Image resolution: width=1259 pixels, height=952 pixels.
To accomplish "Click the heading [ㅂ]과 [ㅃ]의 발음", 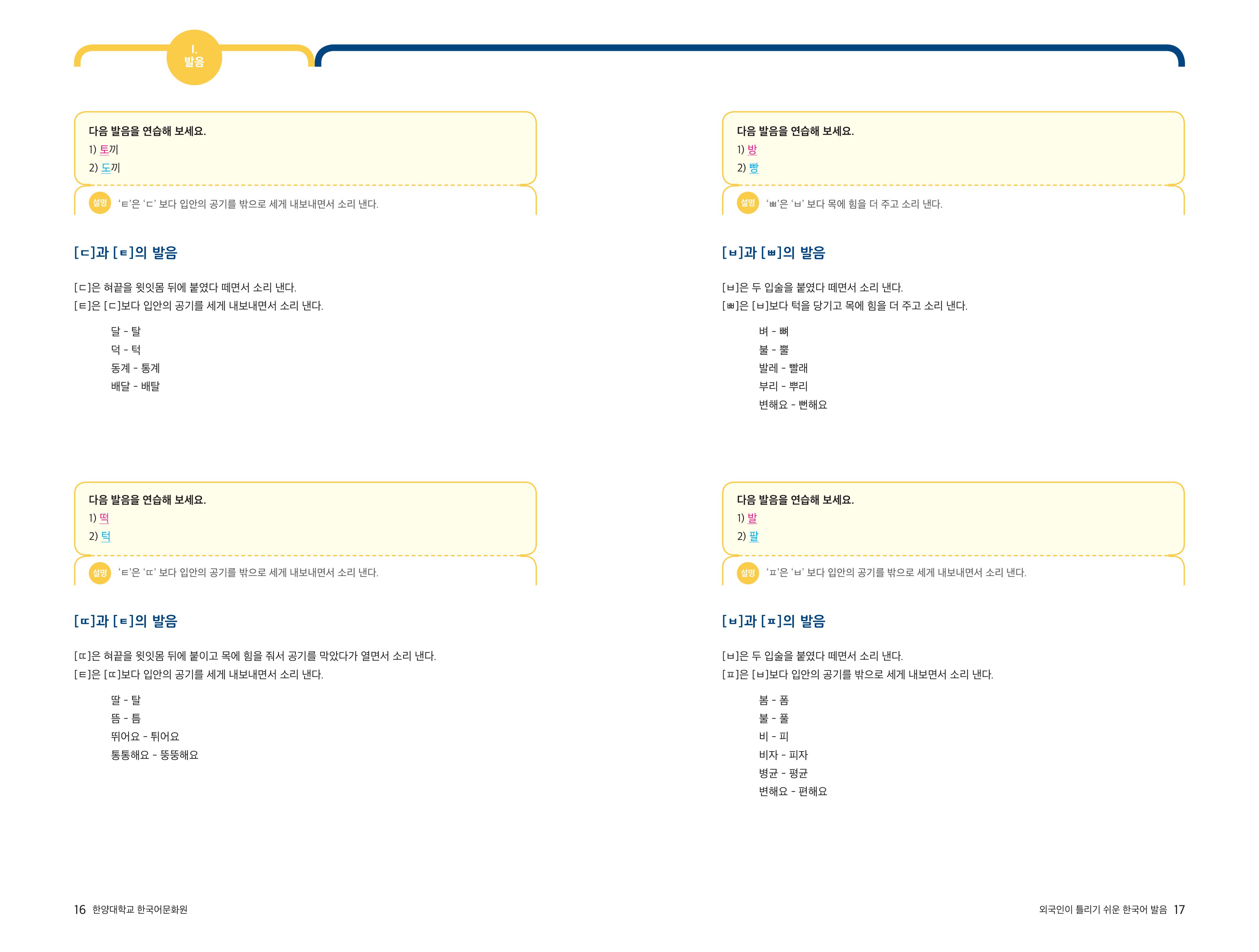I will [x=773, y=253].
